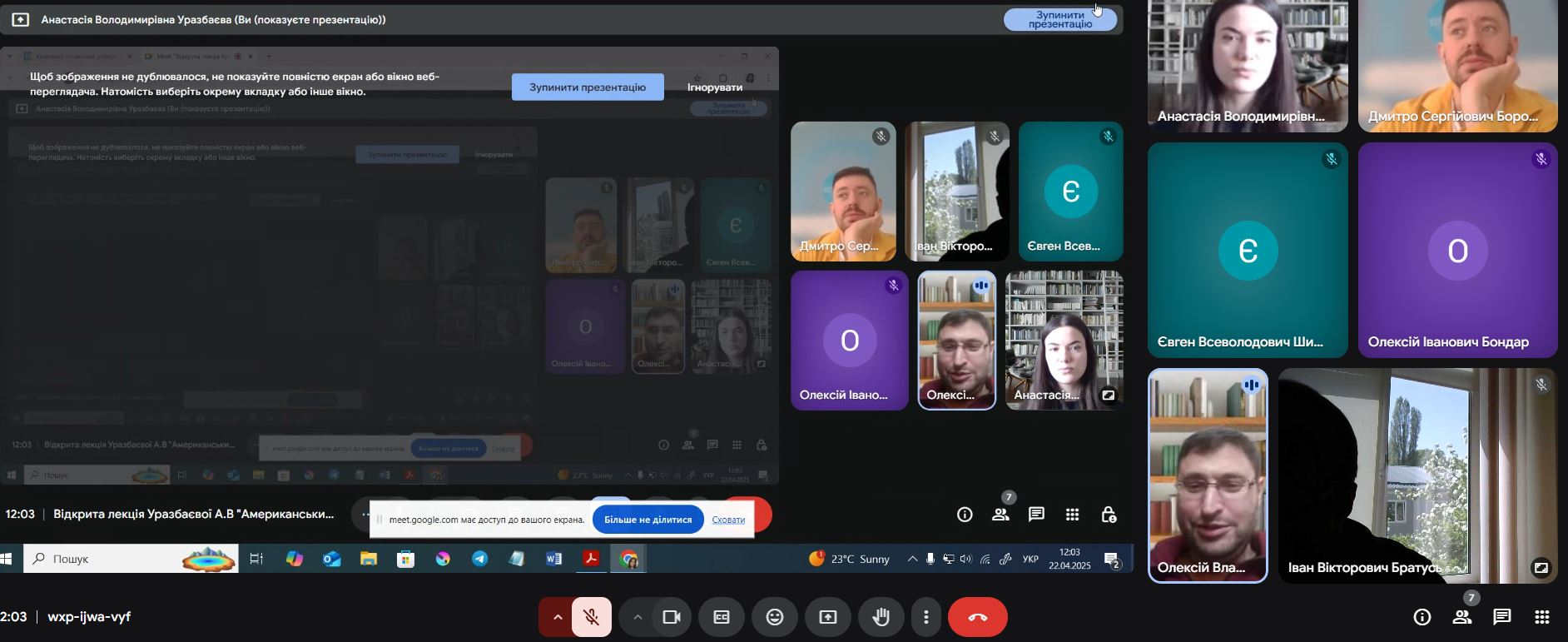Show hidden system tray icons
This screenshot has width=1568, height=642.
pyautogui.click(x=912, y=559)
